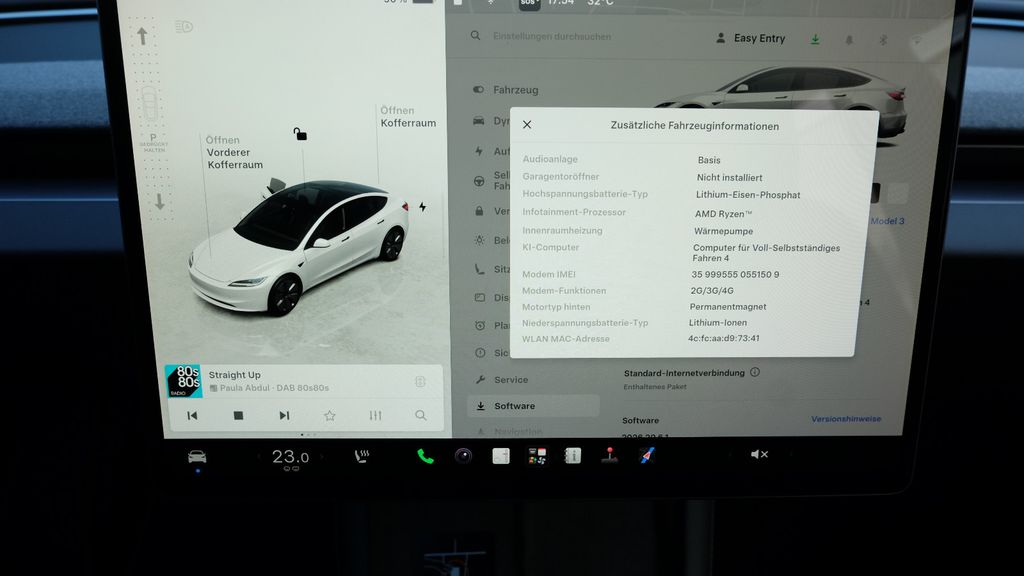Open Bluetooth settings icon

883,40
